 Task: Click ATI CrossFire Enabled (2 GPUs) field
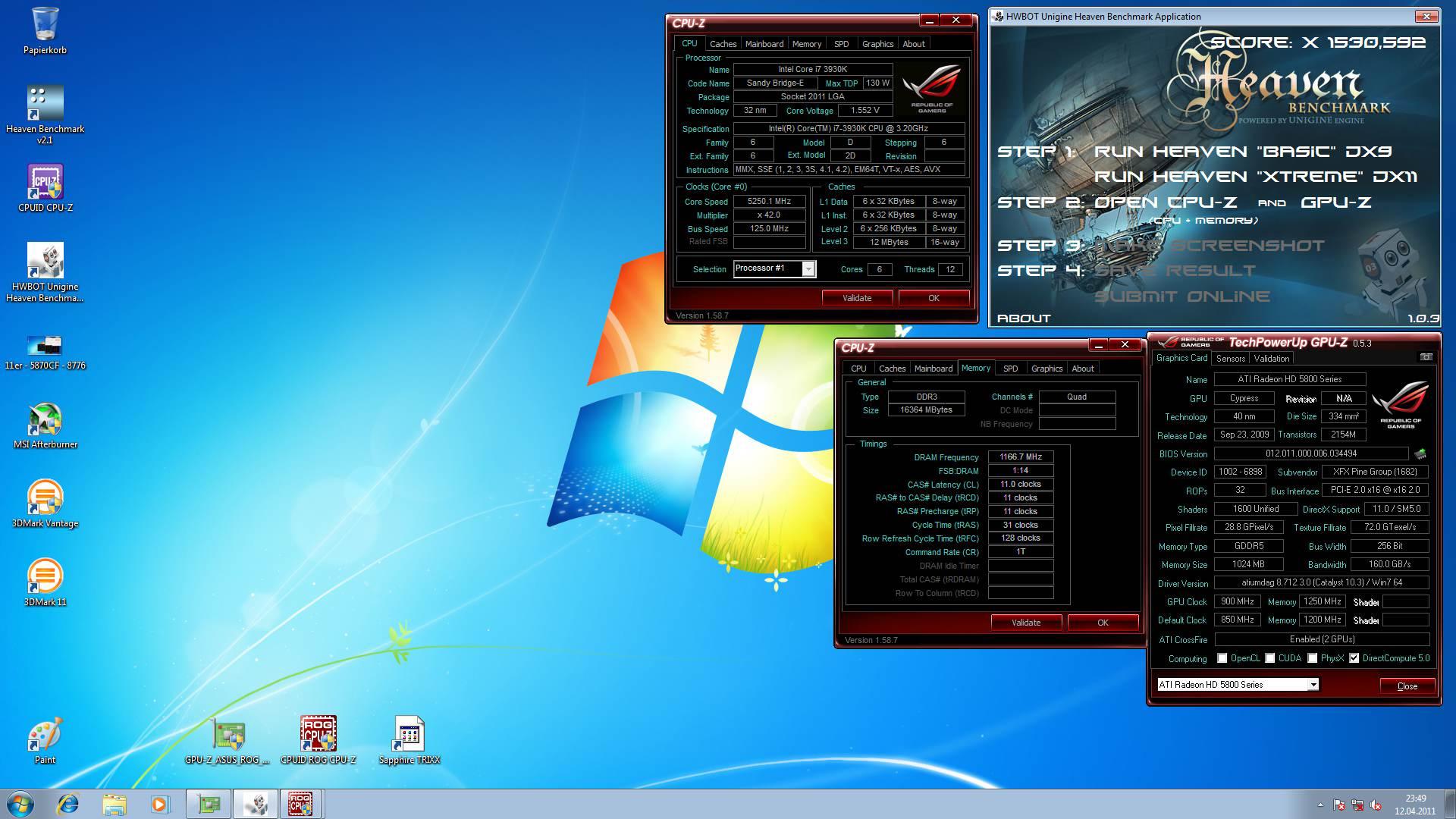point(1322,639)
